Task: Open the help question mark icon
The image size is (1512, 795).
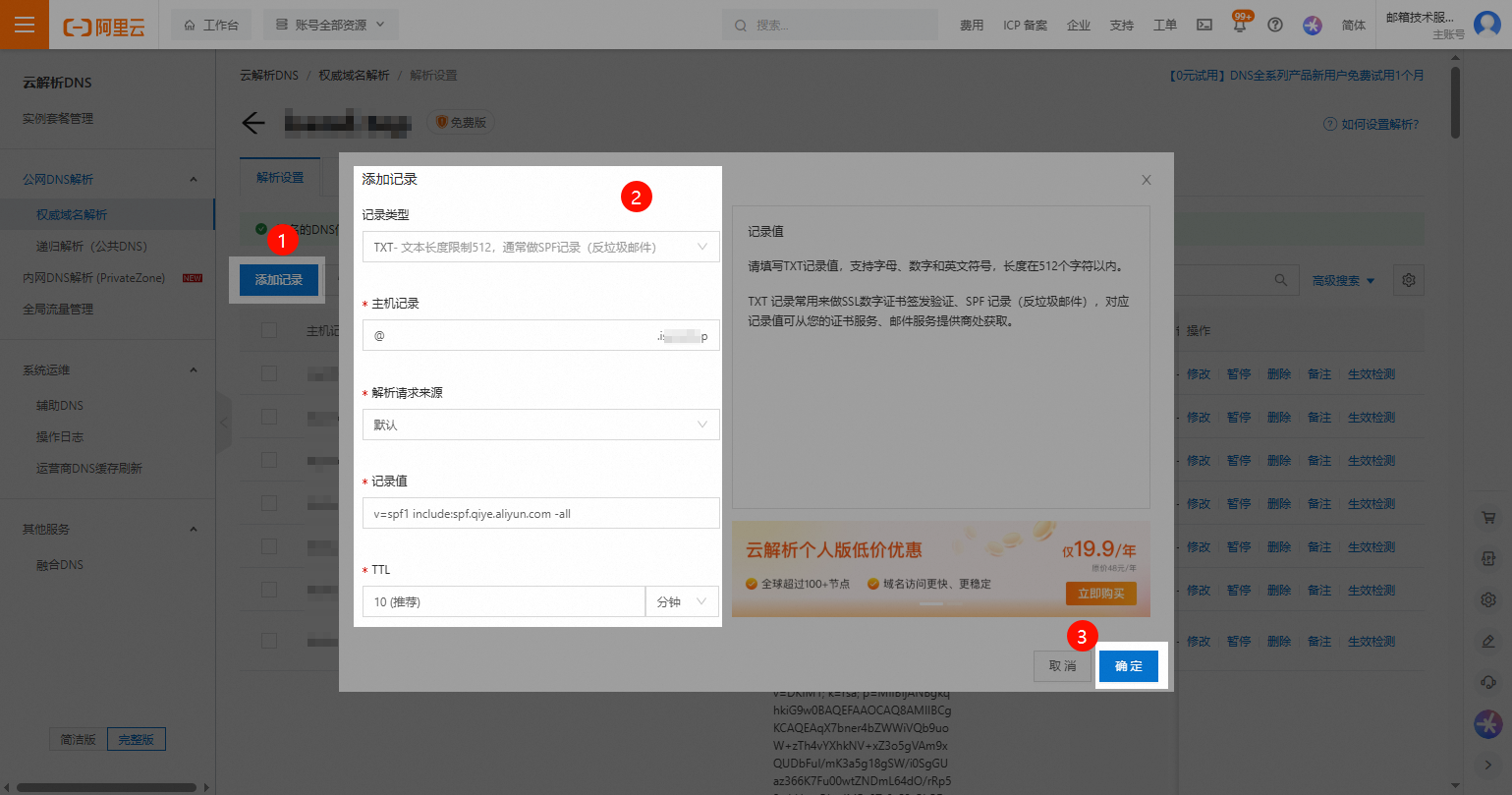Action: click(x=1275, y=25)
